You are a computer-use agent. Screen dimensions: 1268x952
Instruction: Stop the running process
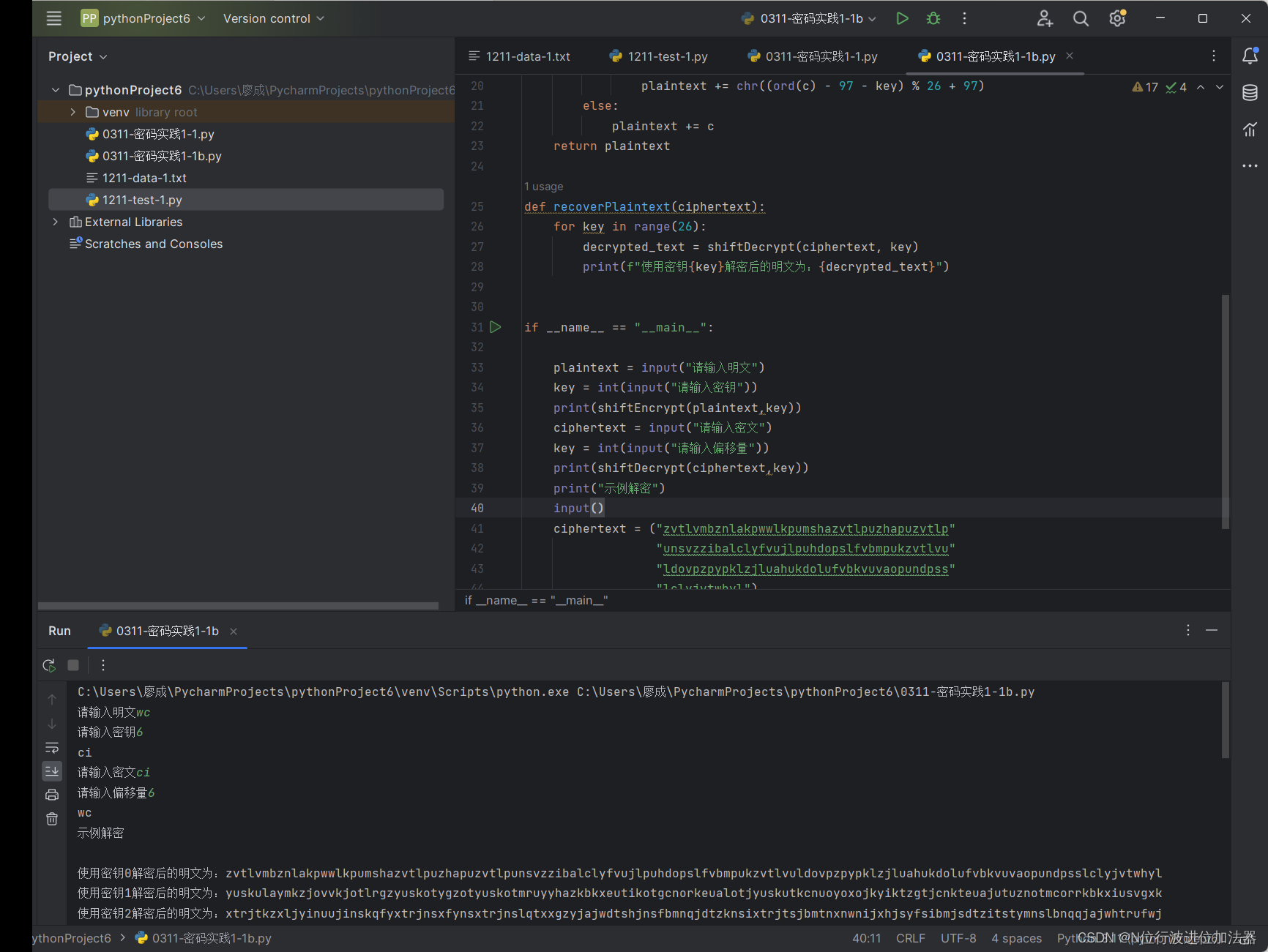(x=73, y=665)
